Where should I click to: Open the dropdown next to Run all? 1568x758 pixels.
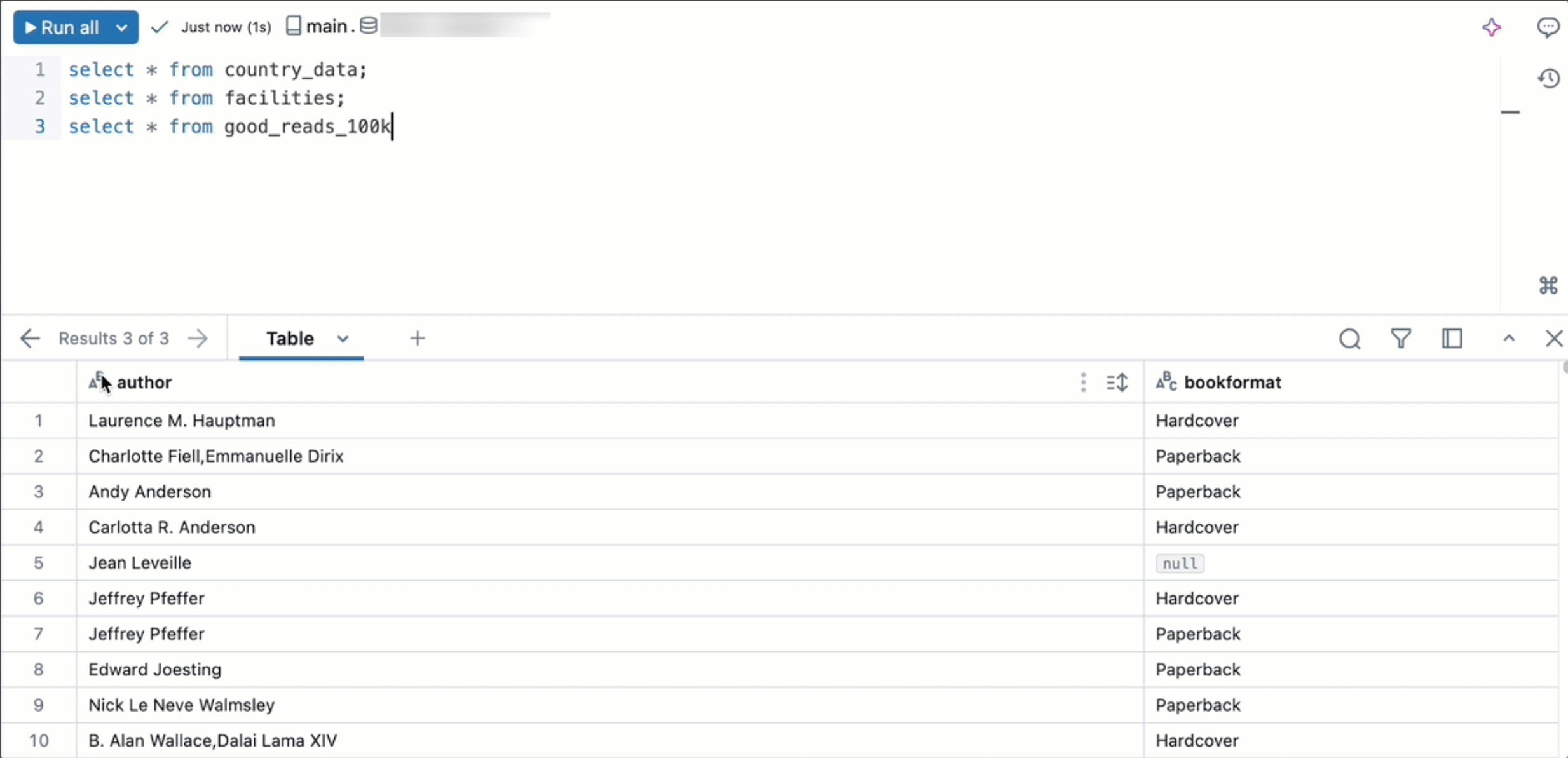click(x=120, y=27)
